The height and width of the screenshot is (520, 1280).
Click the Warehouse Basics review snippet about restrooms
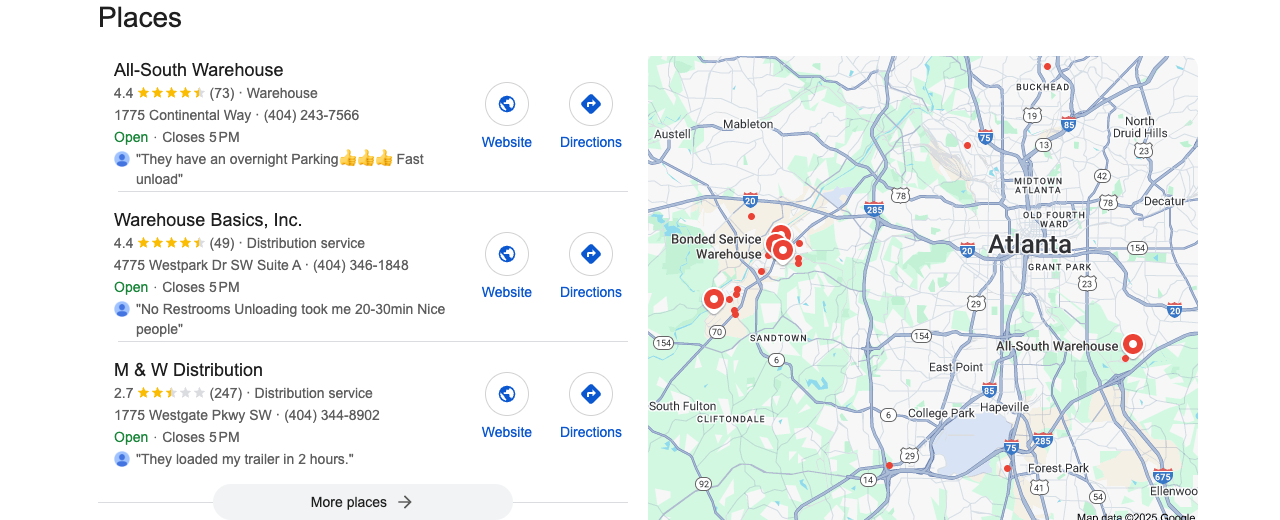coord(291,319)
